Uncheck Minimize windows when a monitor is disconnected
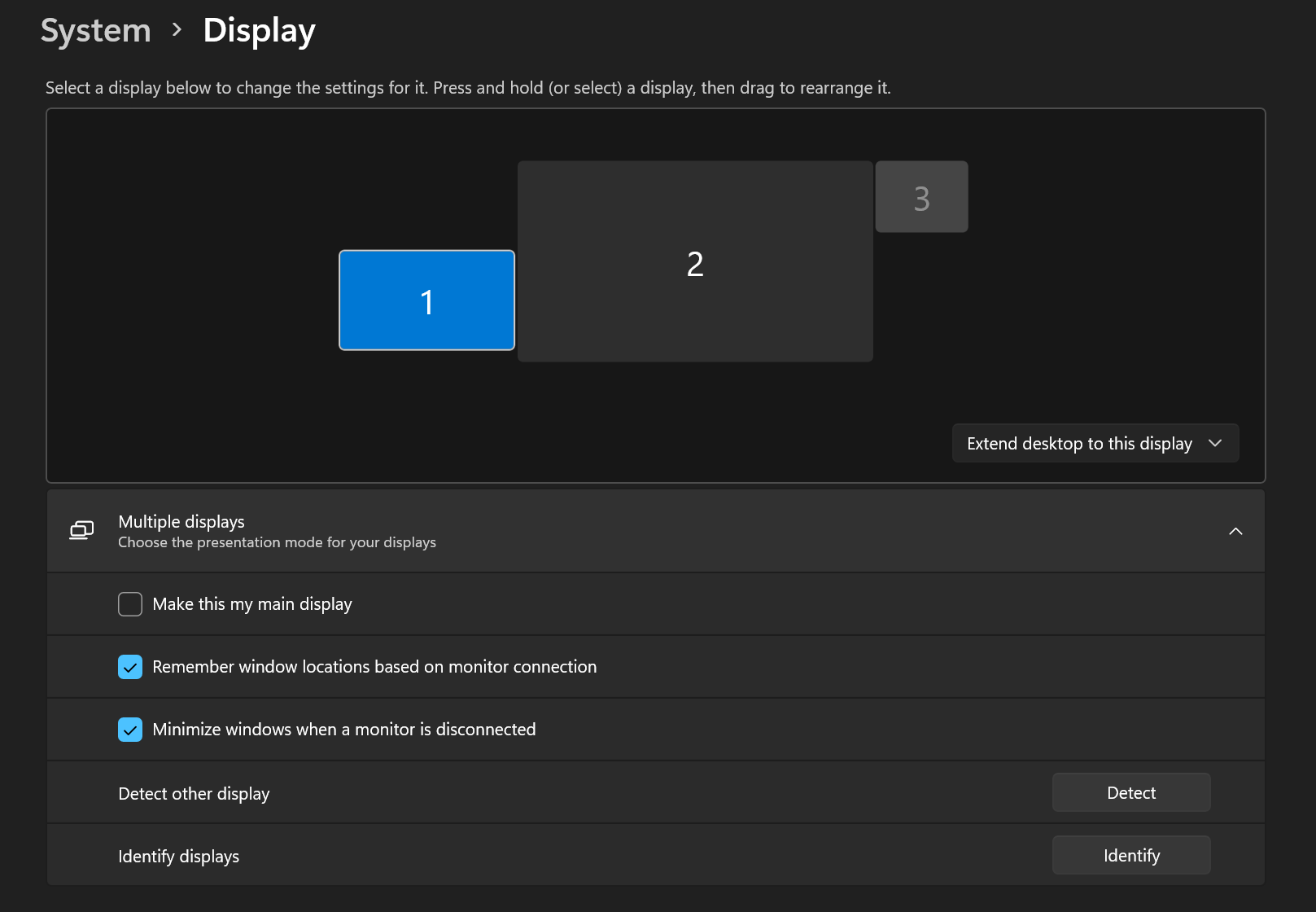 click(x=130, y=730)
